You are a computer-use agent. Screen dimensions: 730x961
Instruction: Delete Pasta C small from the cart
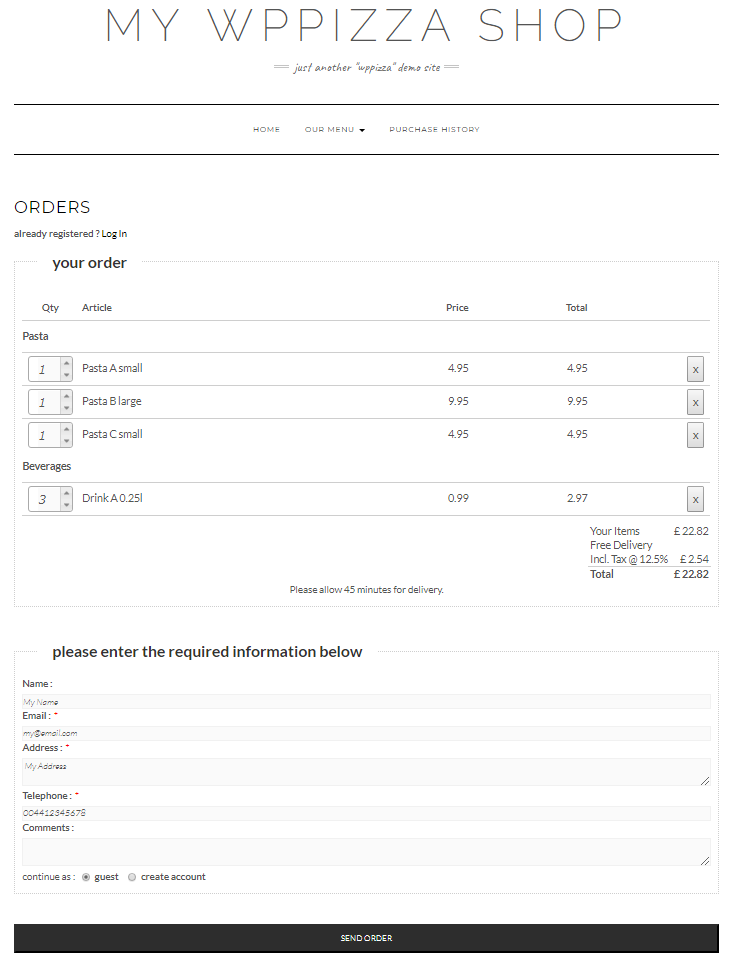[695, 435]
